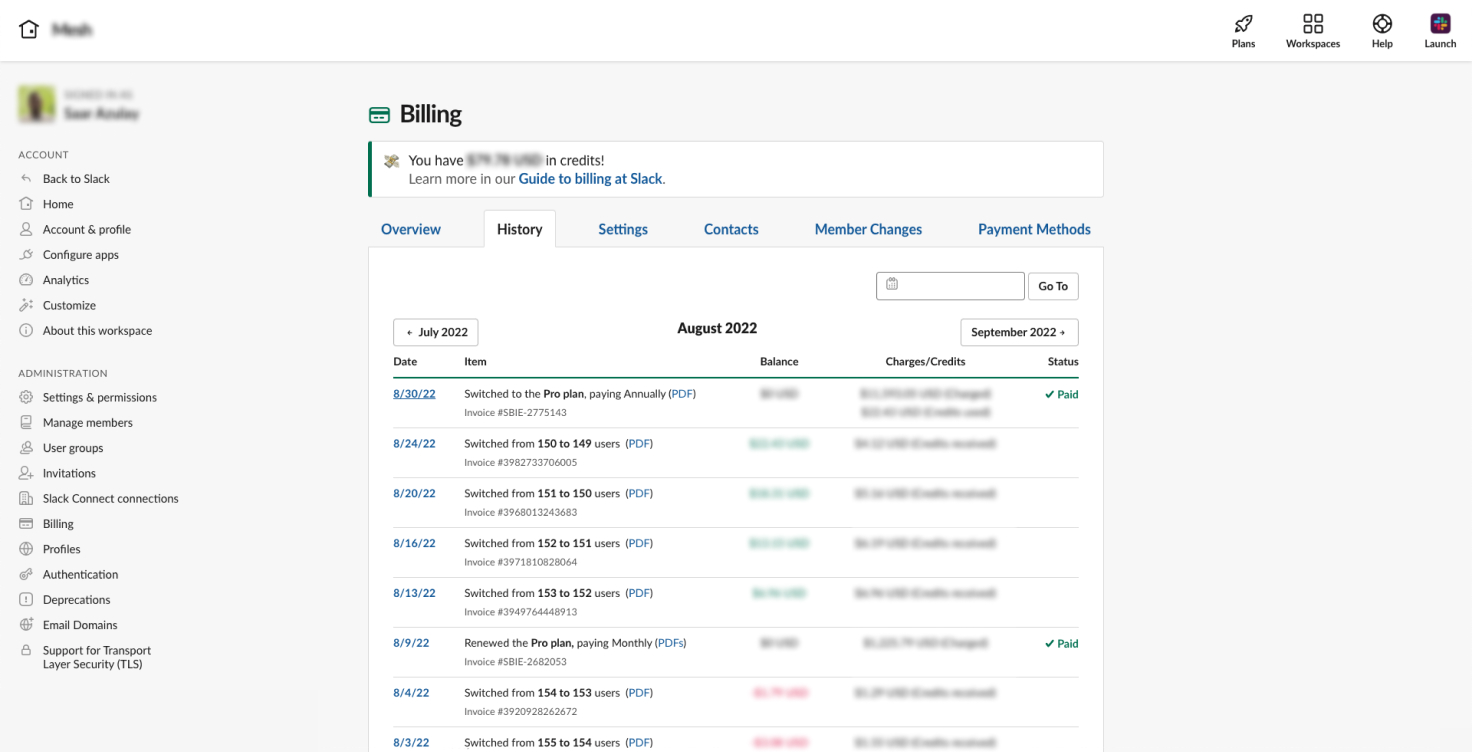Click the home icon in header
This screenshot has height=752, width=1472.
[29, 30]
